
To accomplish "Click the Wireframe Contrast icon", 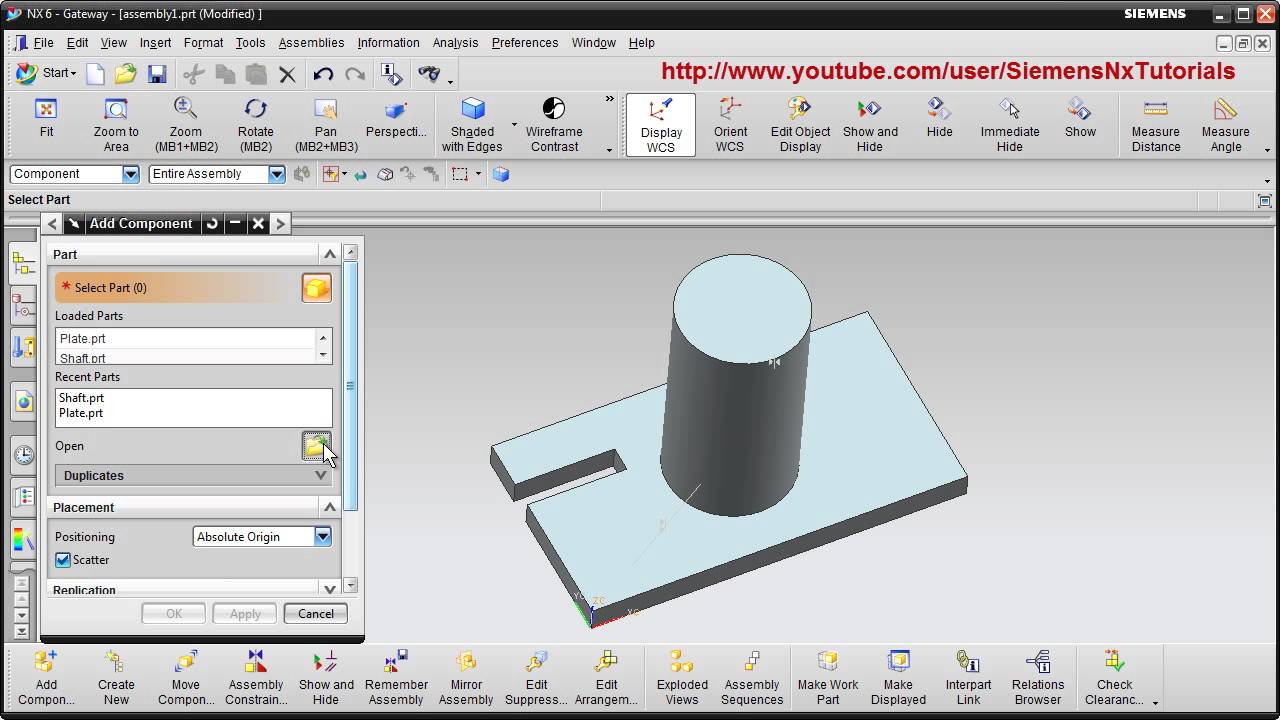I will (554, 109).
